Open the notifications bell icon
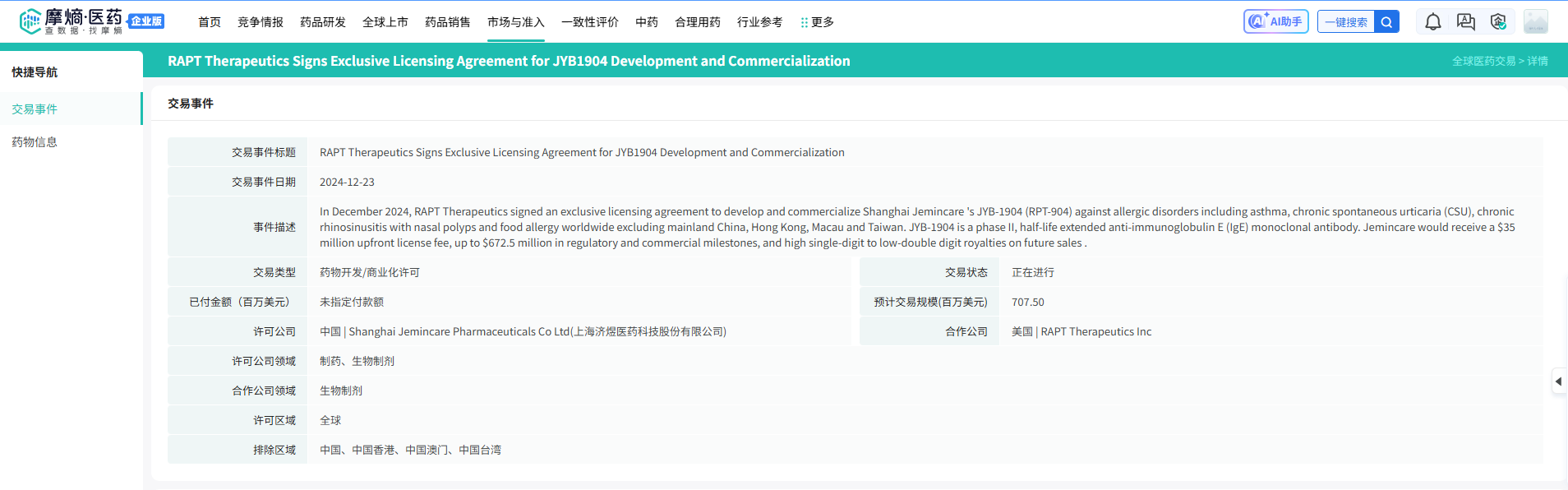The image size is (1568, 490). (1432, 22)
